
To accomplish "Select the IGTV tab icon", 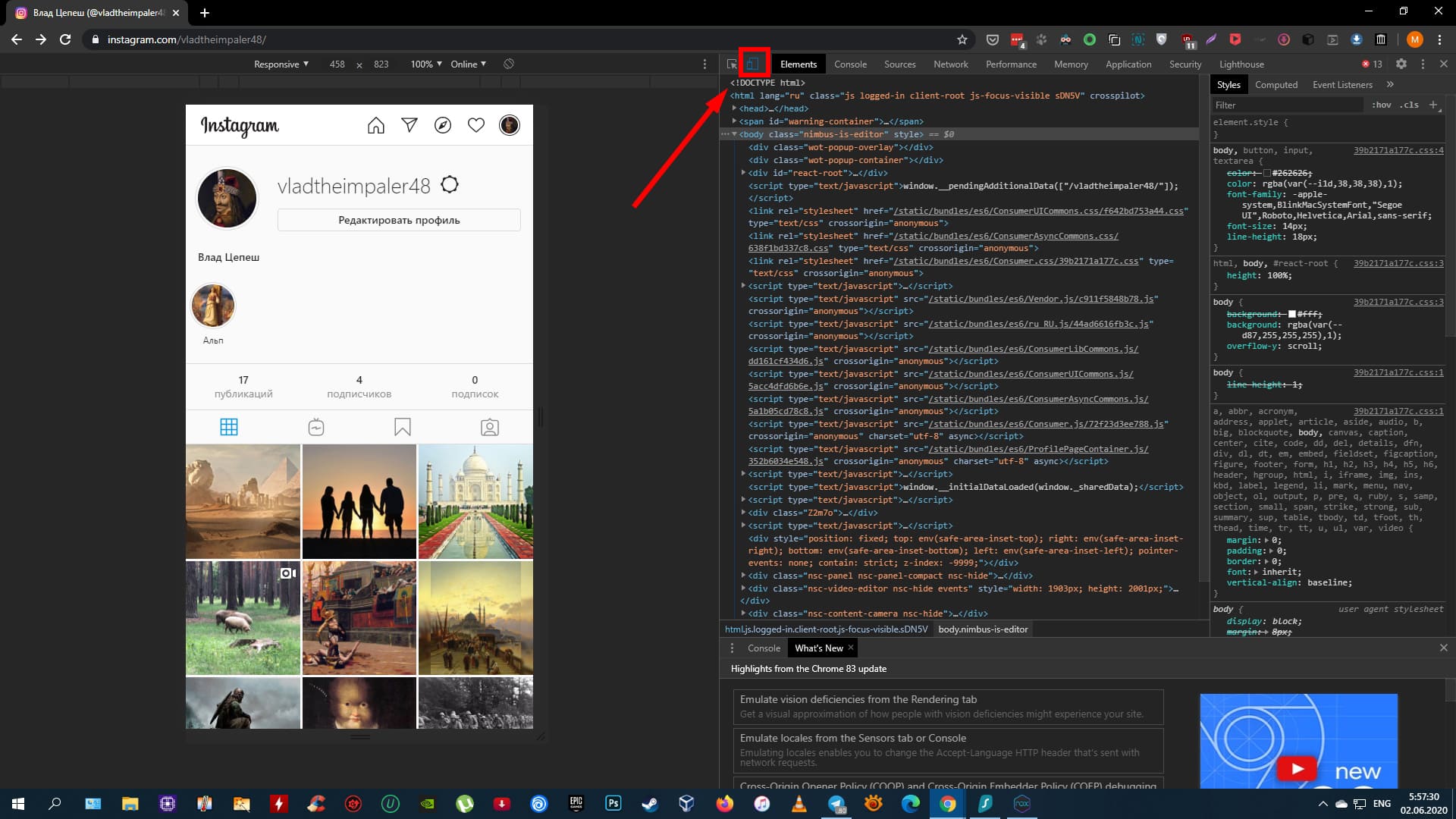I will pos(316,427).
